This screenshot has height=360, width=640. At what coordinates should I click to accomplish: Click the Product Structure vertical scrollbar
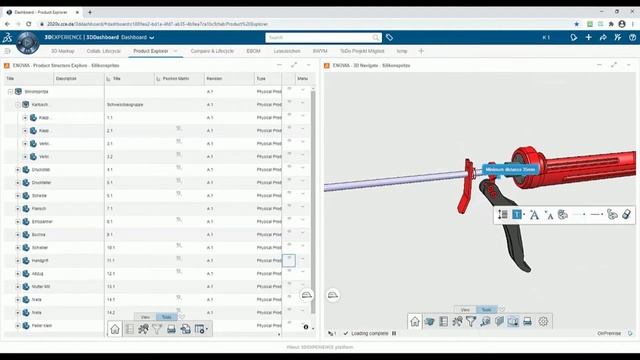pos(313,202)
